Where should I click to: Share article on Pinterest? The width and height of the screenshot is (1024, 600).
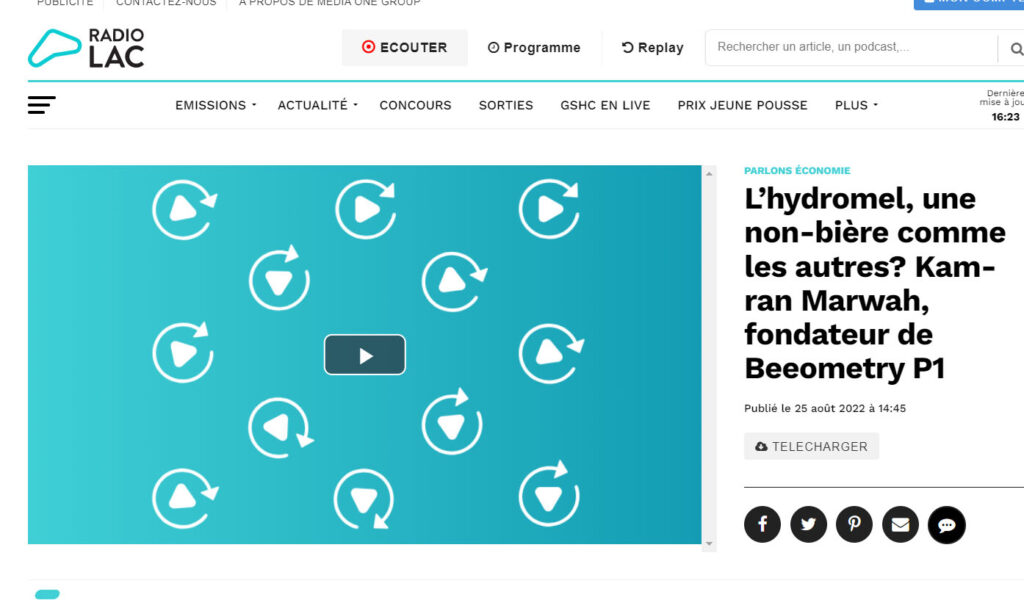[854, 524]
